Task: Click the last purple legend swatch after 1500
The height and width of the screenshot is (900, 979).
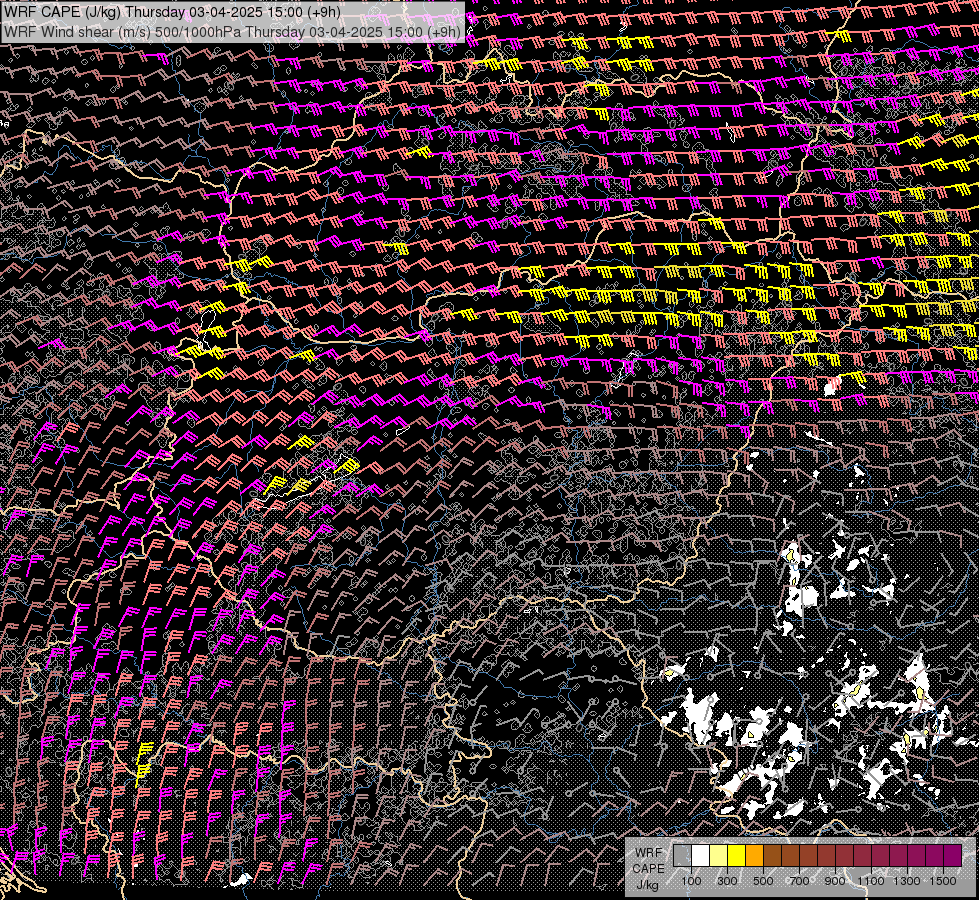Action: [x=952, y=856]
